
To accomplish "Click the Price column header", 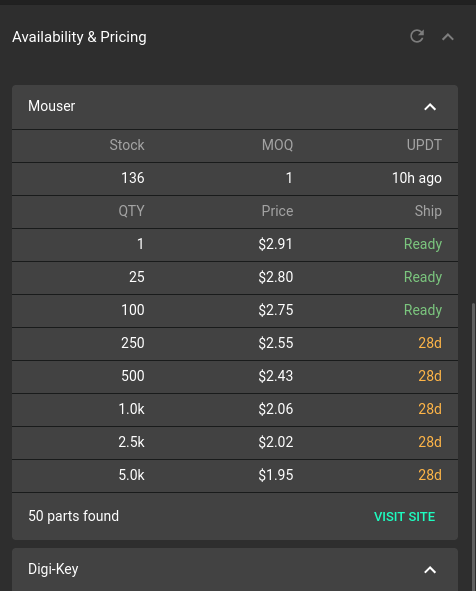I will (x=277, y=211).
